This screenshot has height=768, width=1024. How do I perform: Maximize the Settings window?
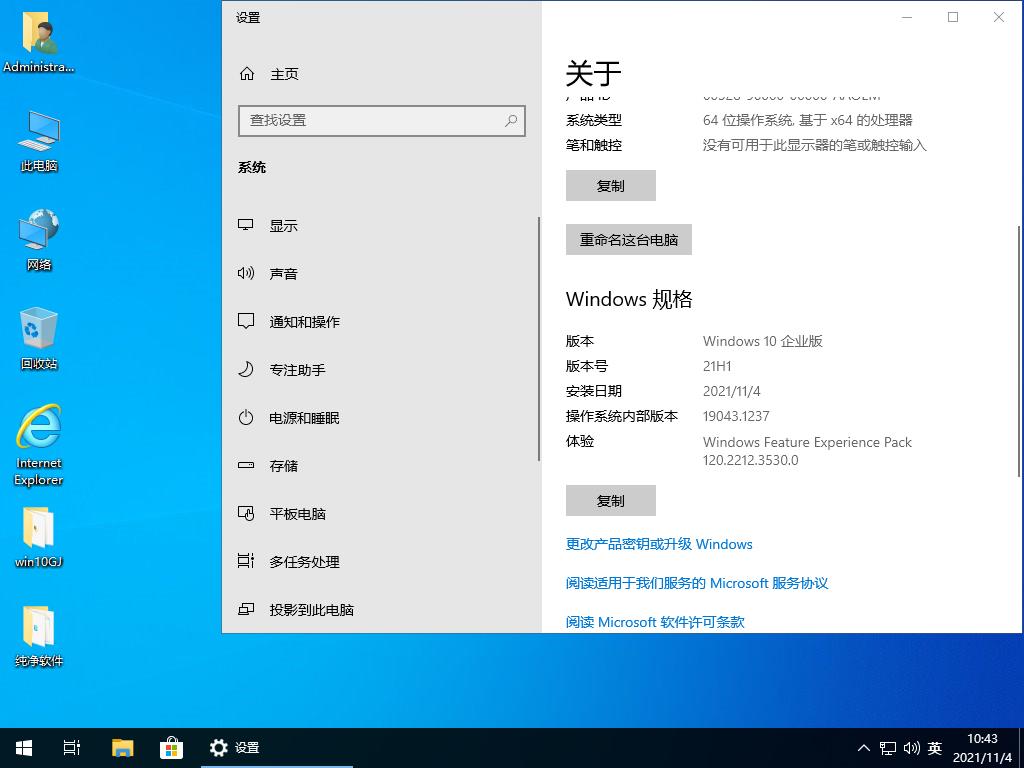[953, 17]
